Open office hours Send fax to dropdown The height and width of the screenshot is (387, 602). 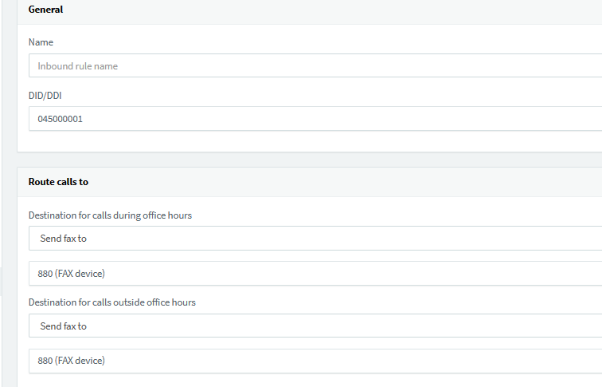[315, 238]
